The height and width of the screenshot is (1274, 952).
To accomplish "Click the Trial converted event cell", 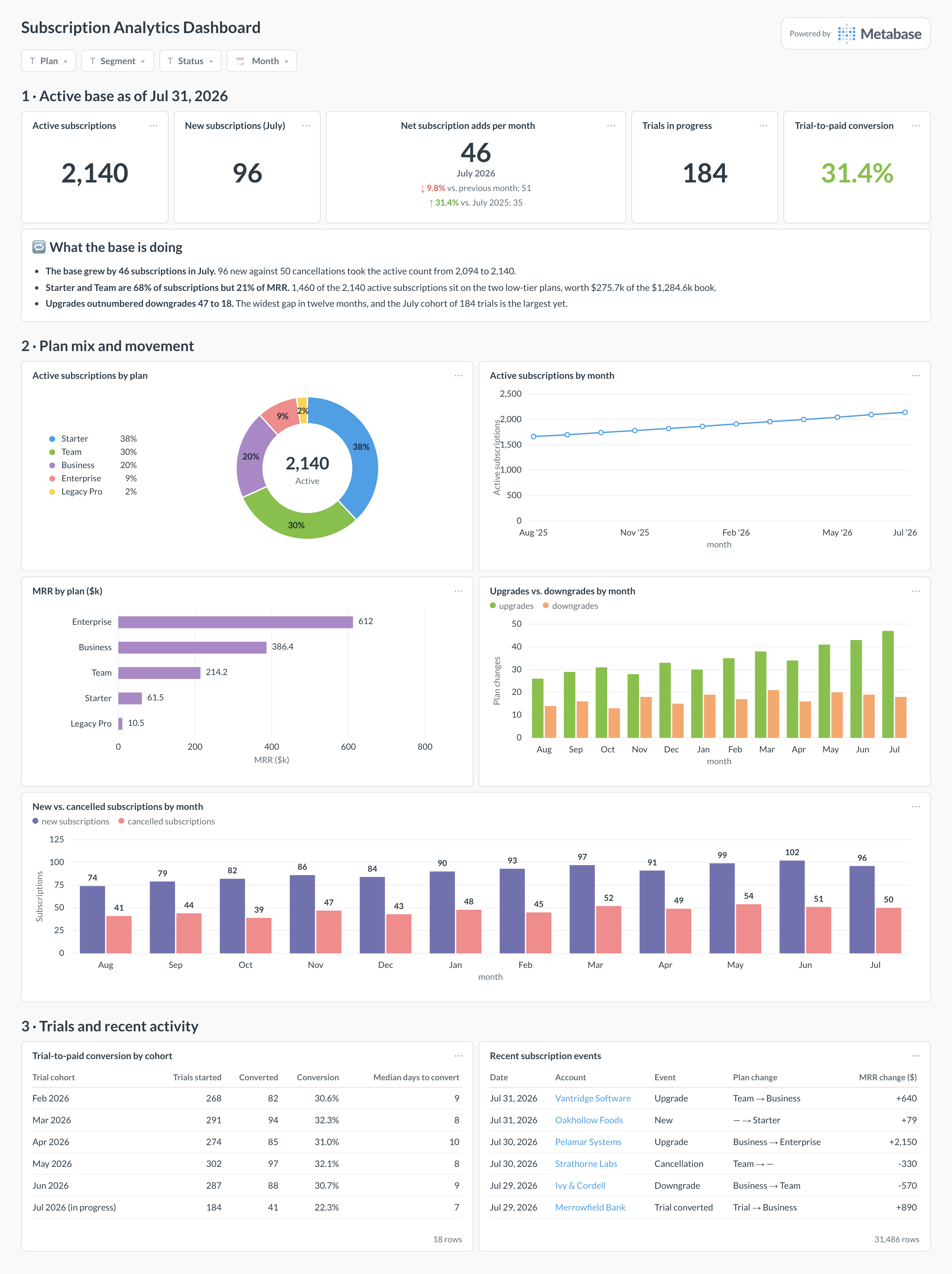I will (x=684, y=1208).
